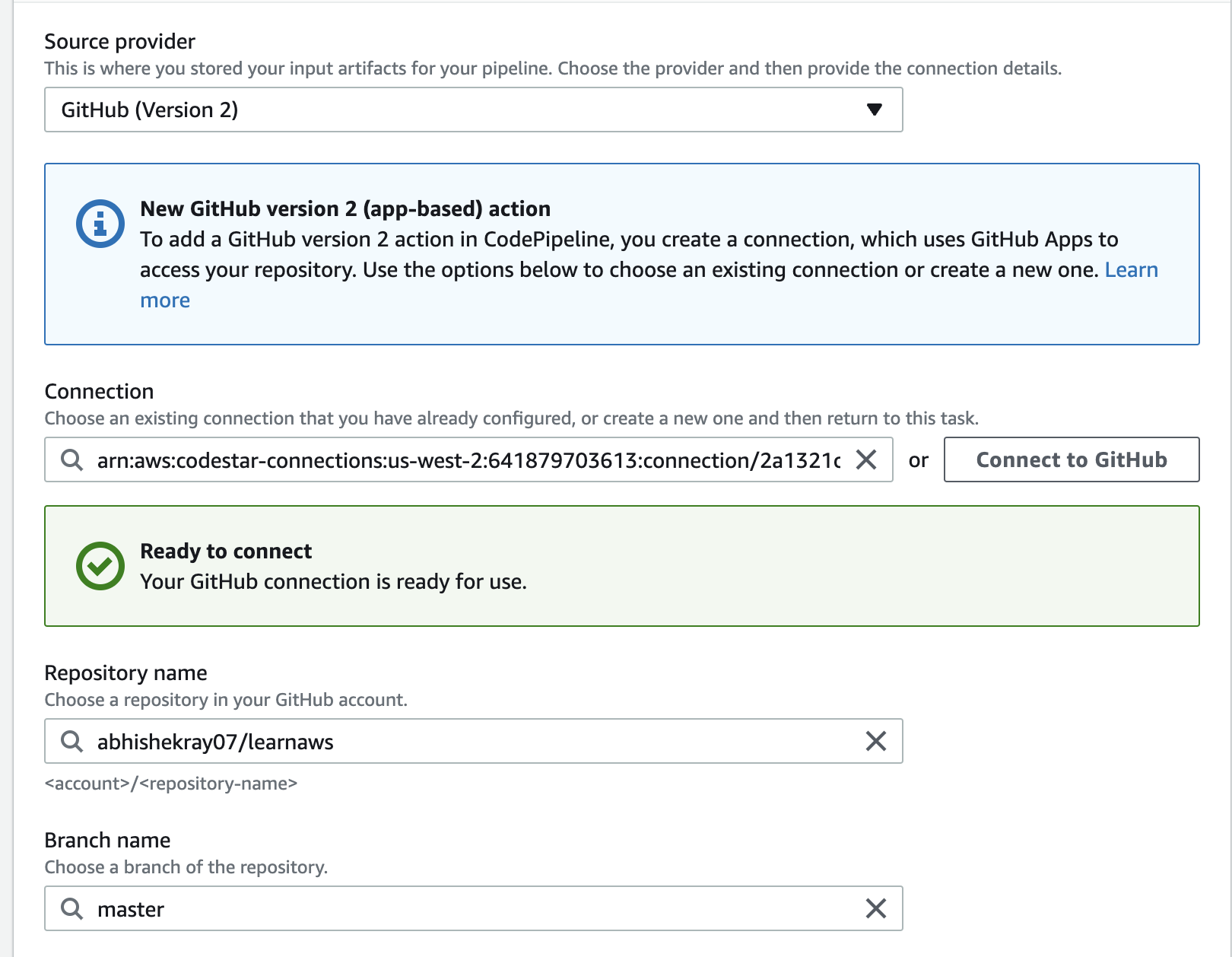Clear the master branch value
Image resolution: width=1232 pixels, height=957 pixels.
tap(876, 908)
